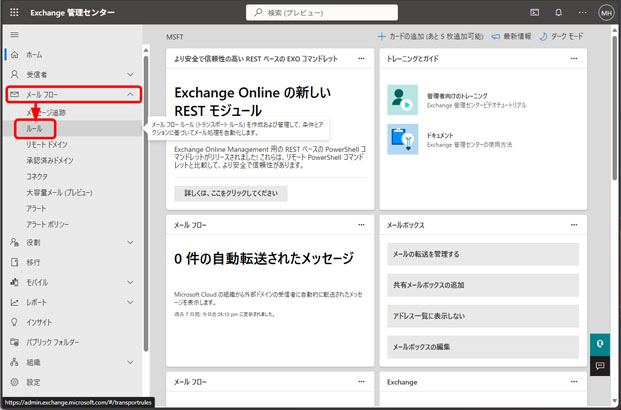Image resolution: width=621 pixels, height=410 pixels.
Task: Click the 移行 migration icon
Action: tap(15, 262)
